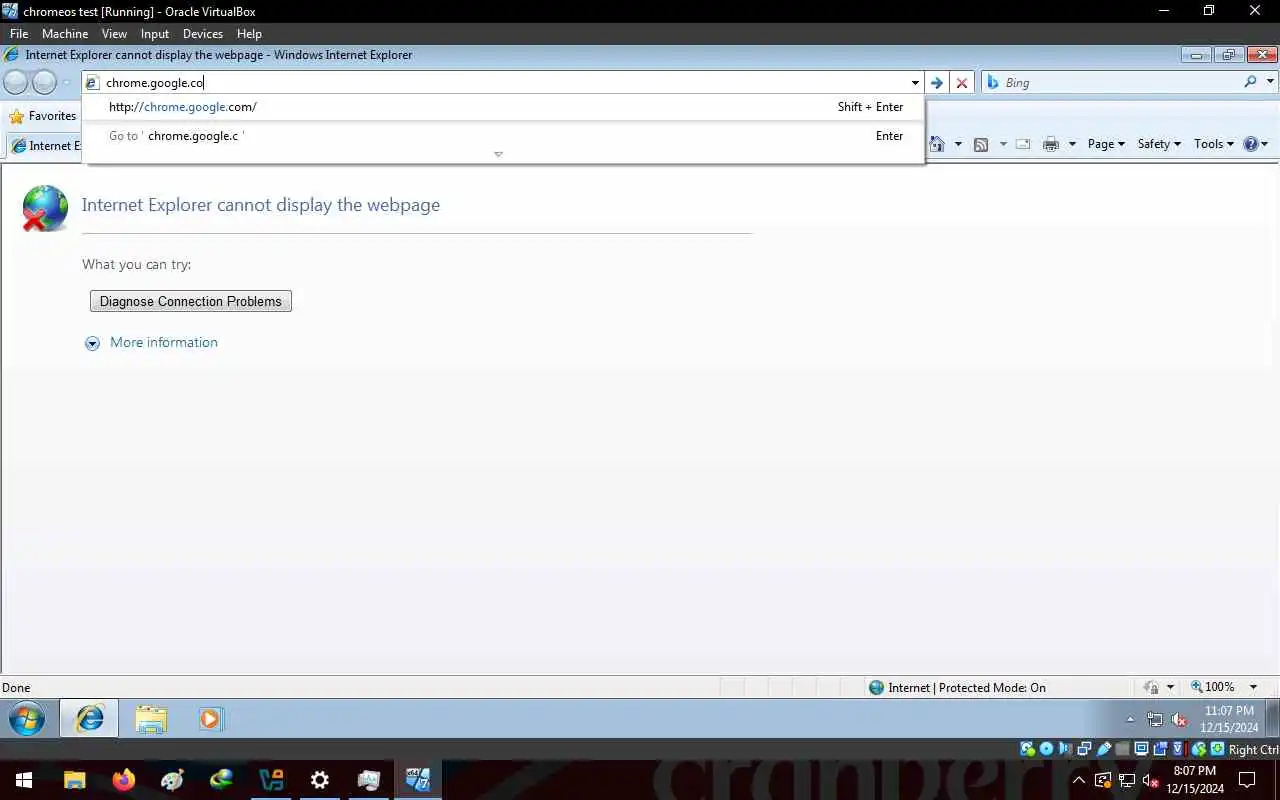Screen dimensions: 1280x800
Task: Choose the http://chrome.google.com/ suggestion
Action: (x=505, y=107)
